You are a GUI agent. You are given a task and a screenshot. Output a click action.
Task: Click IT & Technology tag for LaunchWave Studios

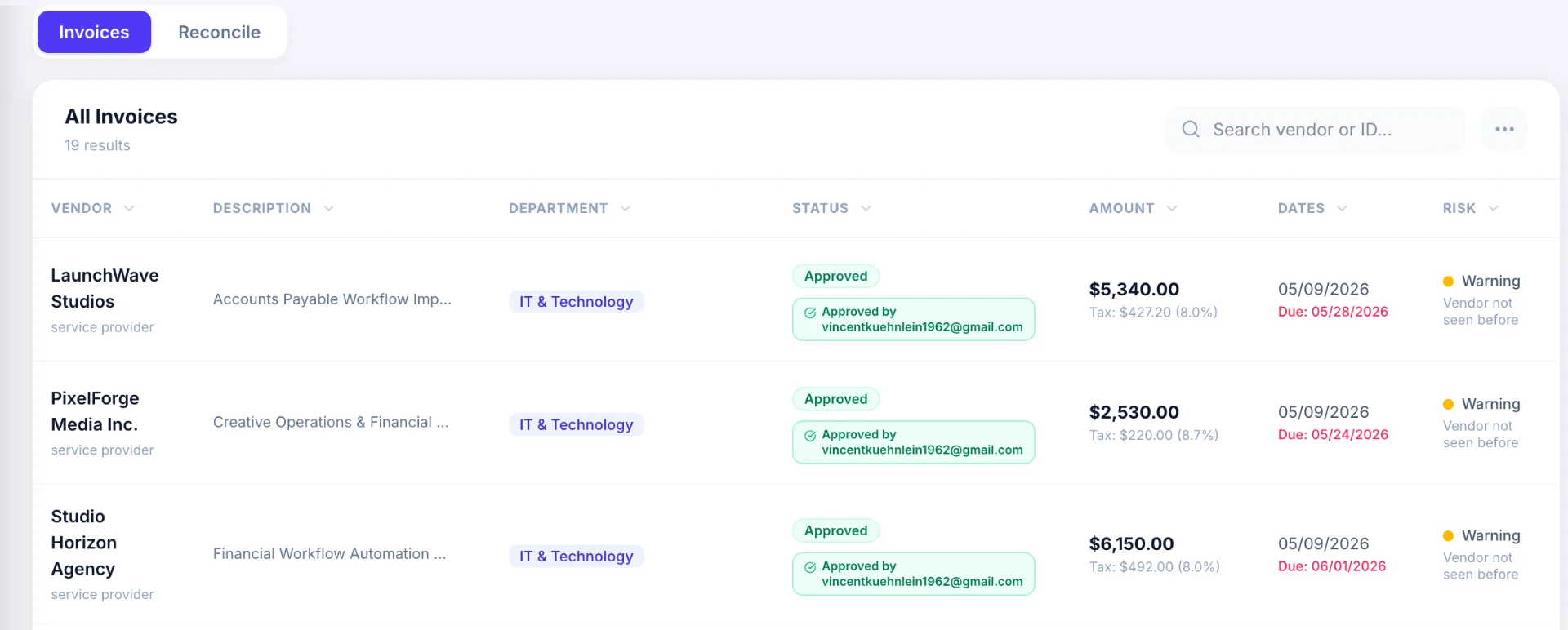pyautogui.click(x=577, y=302)
